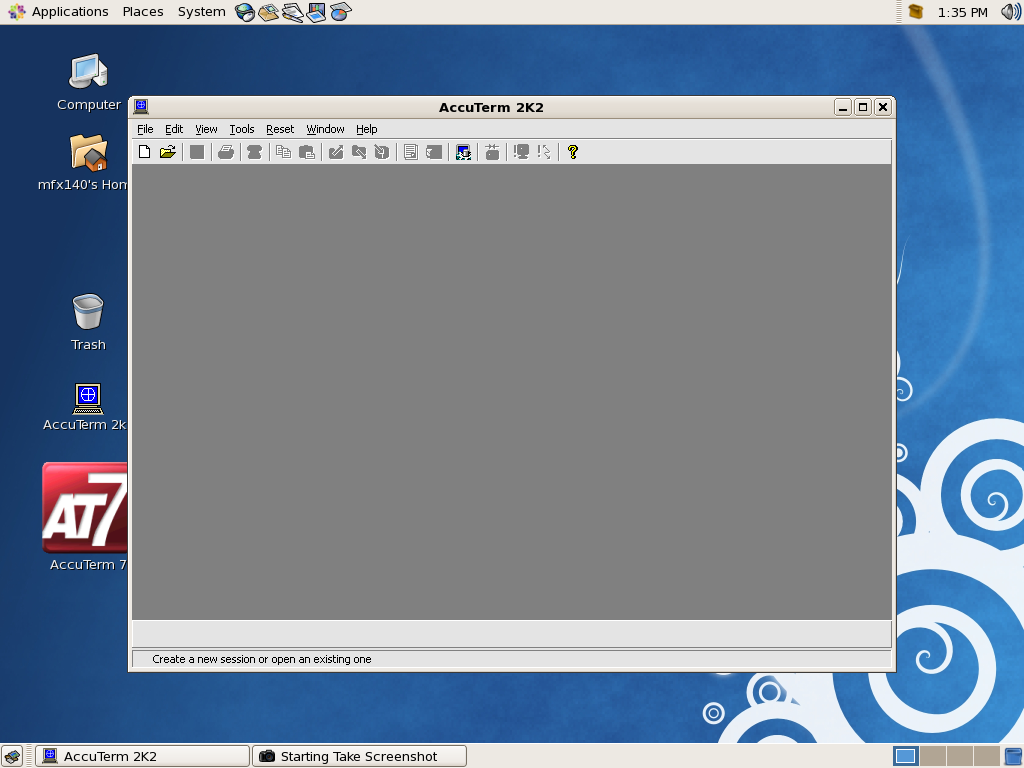Open the volume control speaker icon

pyautogui.click(x=1010, y=12)
